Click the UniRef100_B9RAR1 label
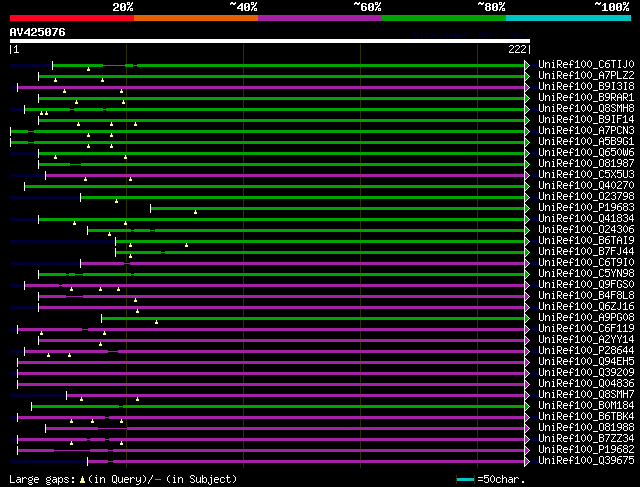 pyautogui.click(x=586, y=98)
